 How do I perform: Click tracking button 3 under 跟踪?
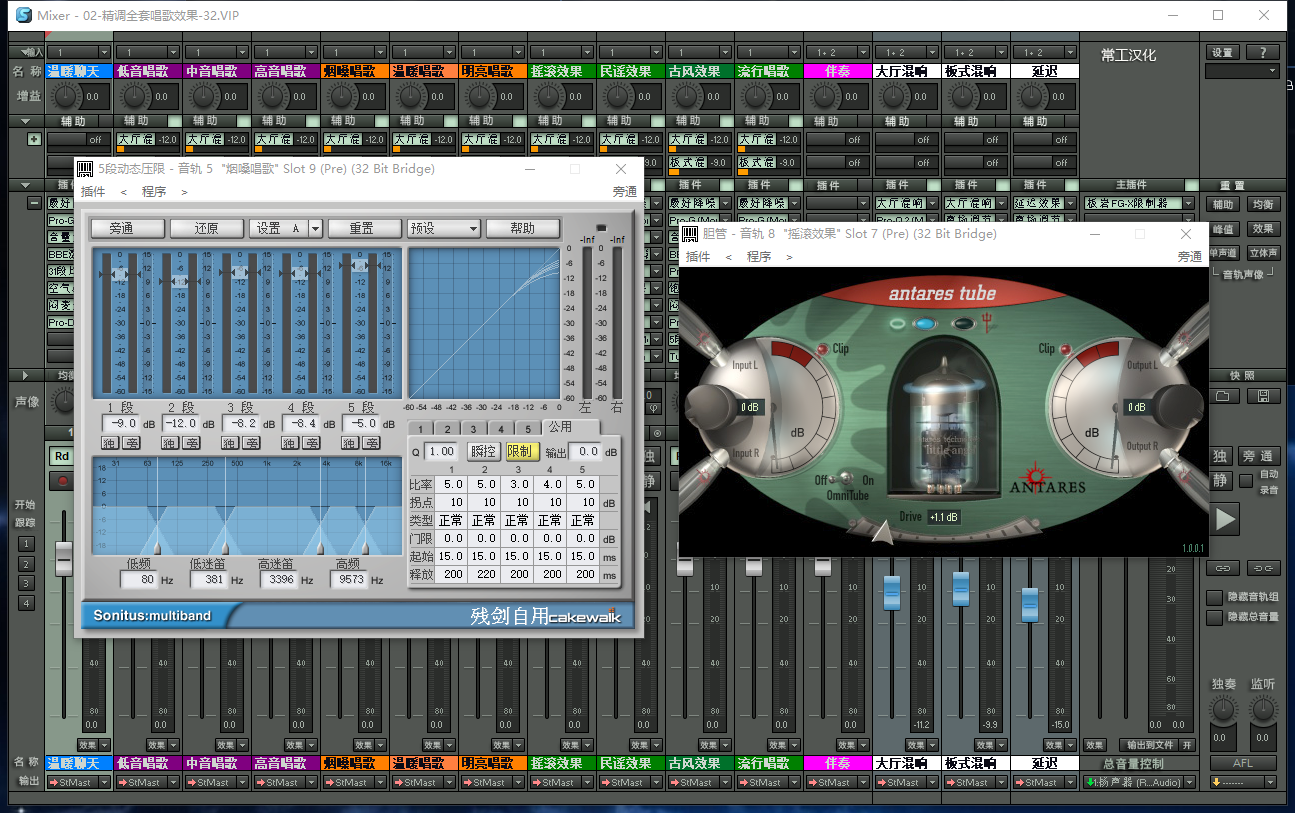coord(27,583)
